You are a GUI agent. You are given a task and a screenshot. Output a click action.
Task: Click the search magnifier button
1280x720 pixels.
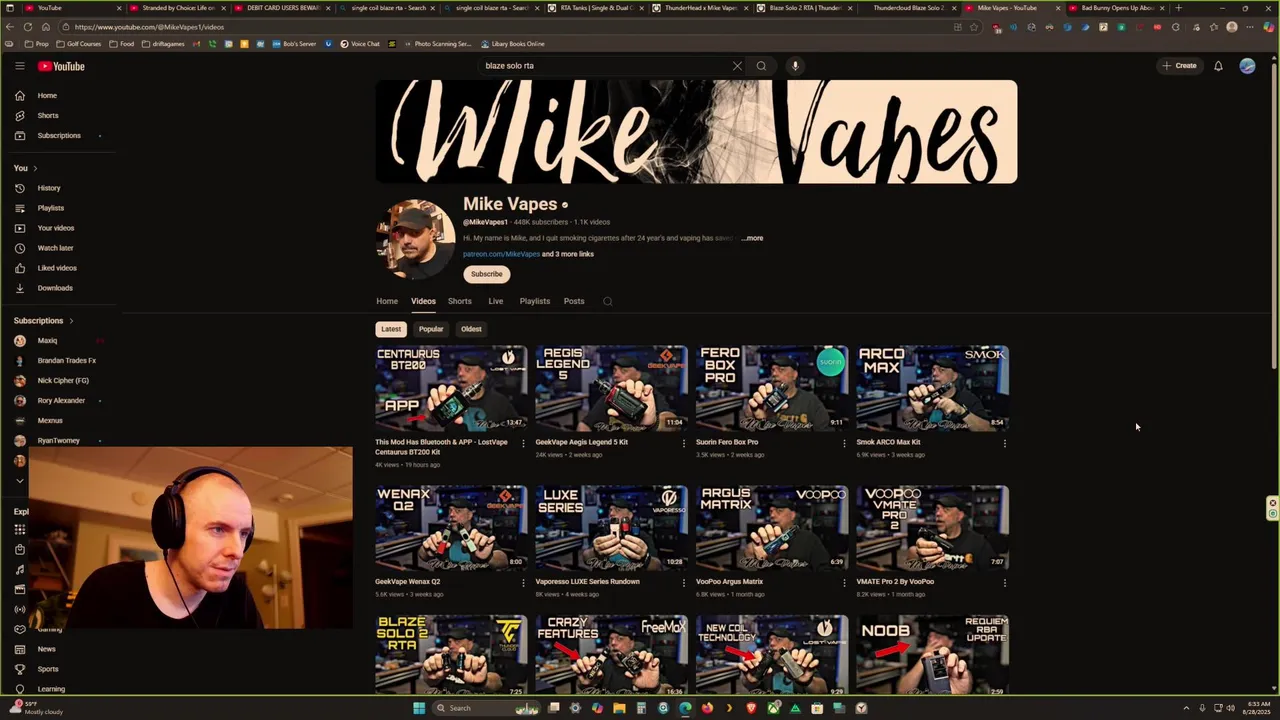(761, 66)
